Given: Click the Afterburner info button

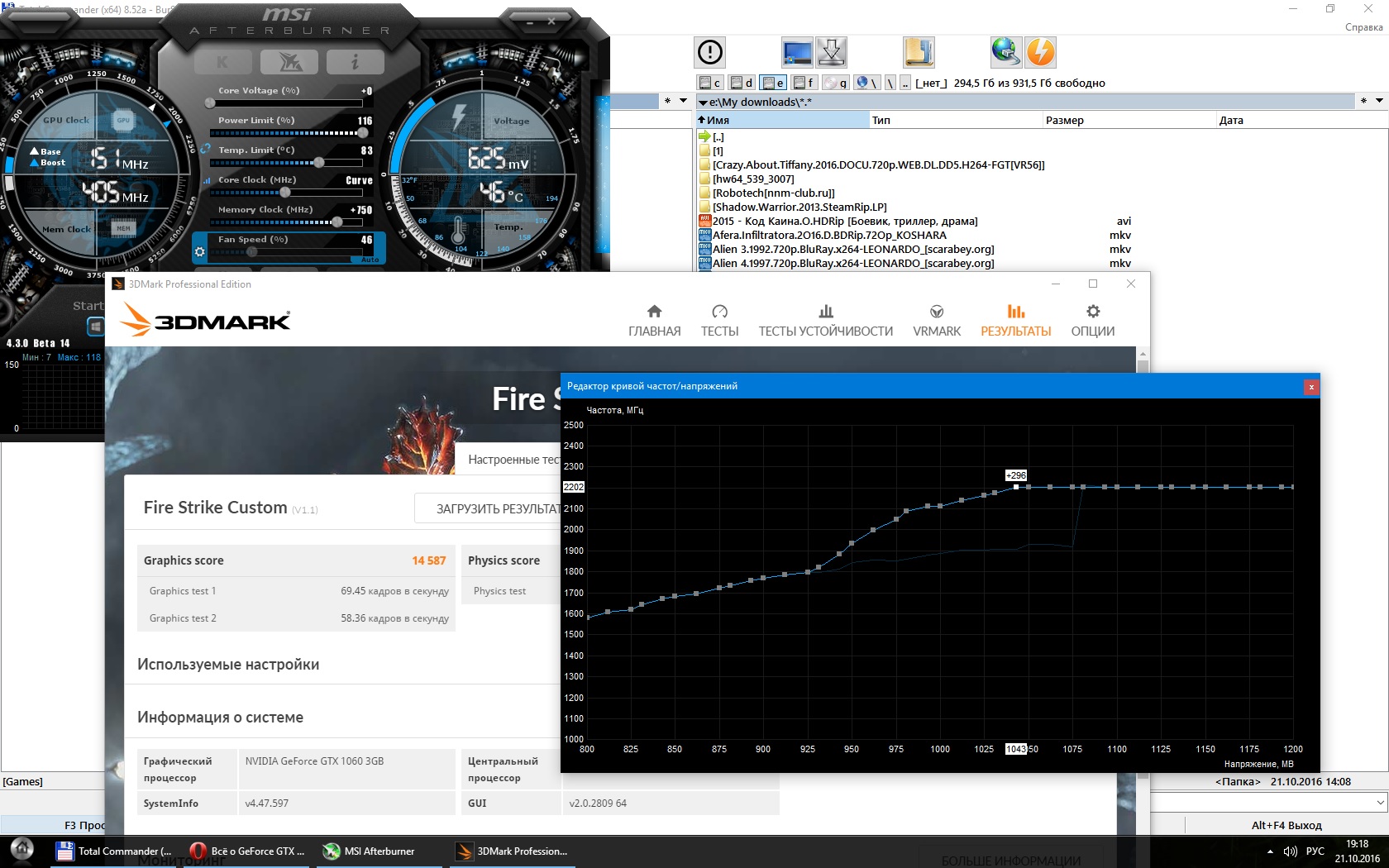Looking at the screenshot, I should point(355,62).
